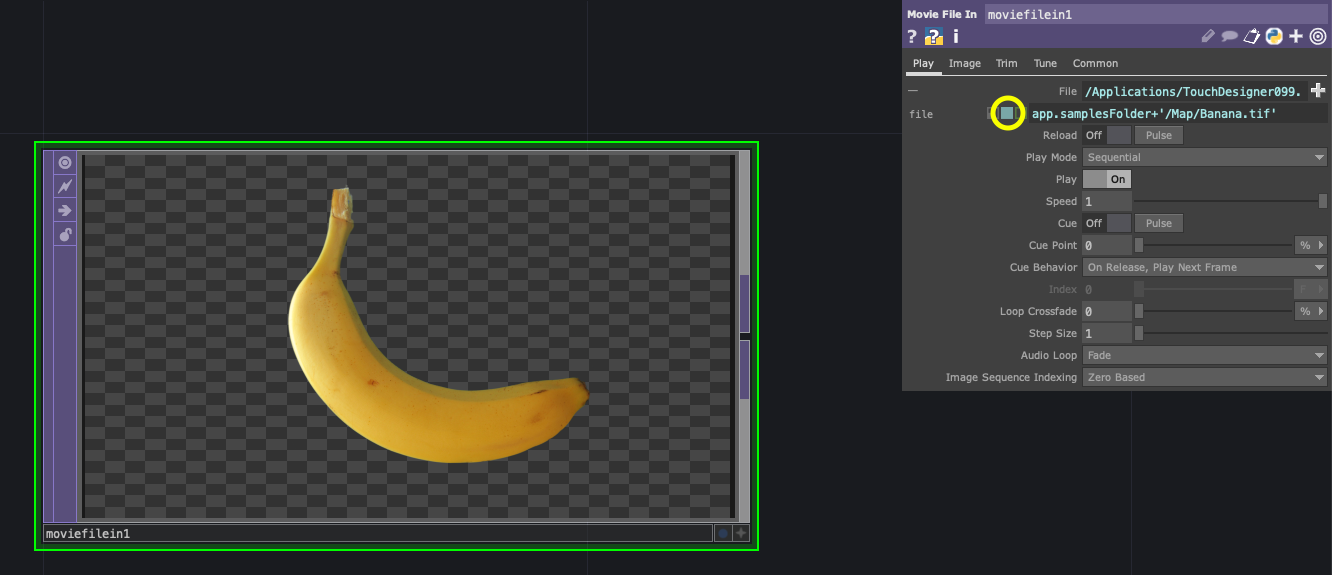Open the Loop Crossfade percent unit menu
1332x575 pixels.
coord(1310,311)
